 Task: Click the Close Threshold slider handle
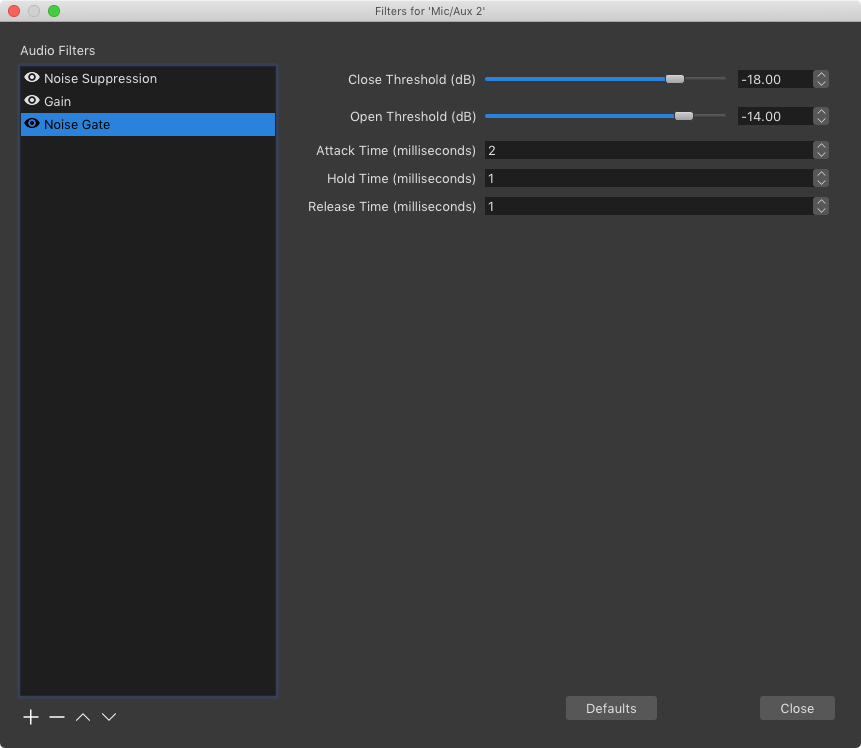(675, 79)
